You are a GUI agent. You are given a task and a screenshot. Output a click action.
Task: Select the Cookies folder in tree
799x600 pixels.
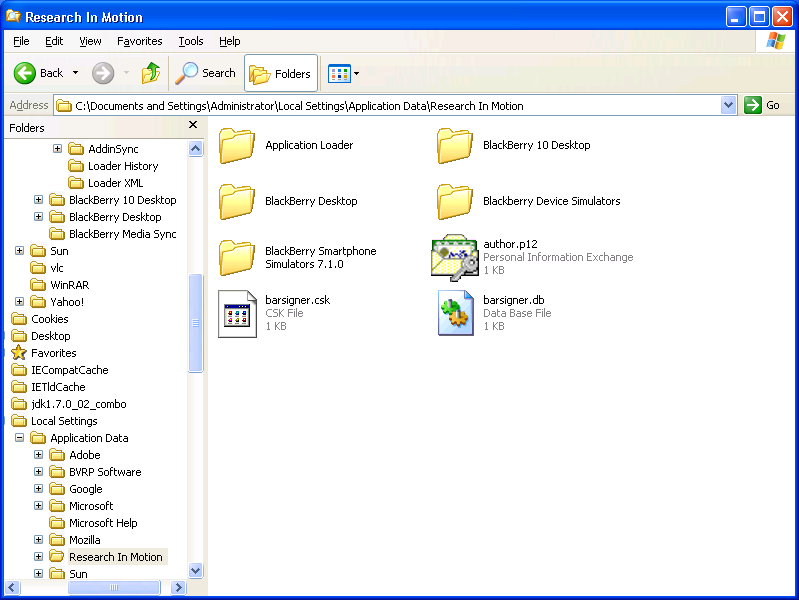pos(40,319)
